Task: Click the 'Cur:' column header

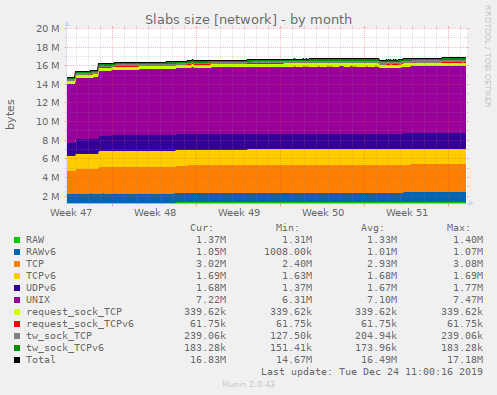Action: click(202, 228)
